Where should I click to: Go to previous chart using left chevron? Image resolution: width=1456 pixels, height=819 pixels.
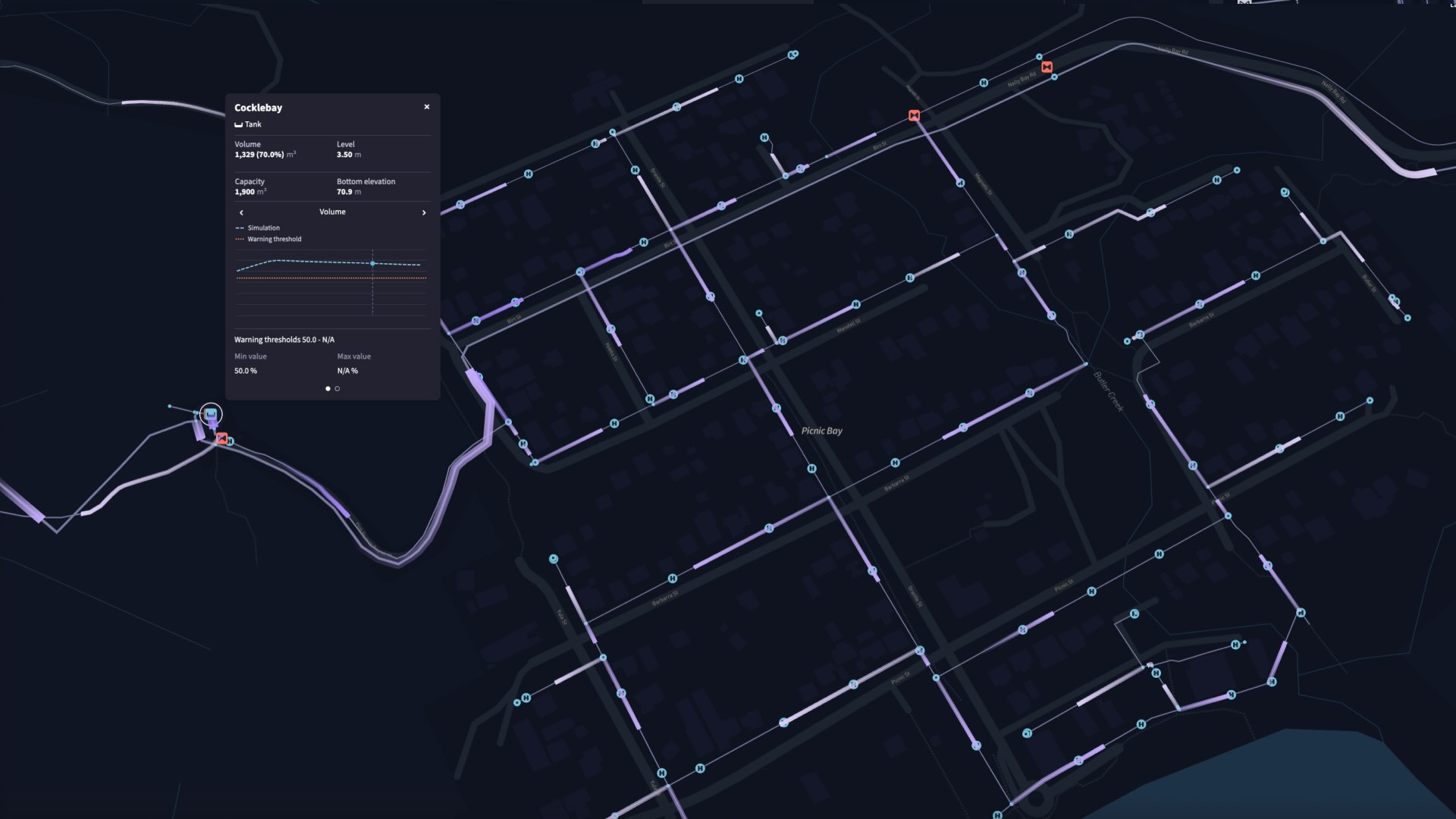(241, 213)
